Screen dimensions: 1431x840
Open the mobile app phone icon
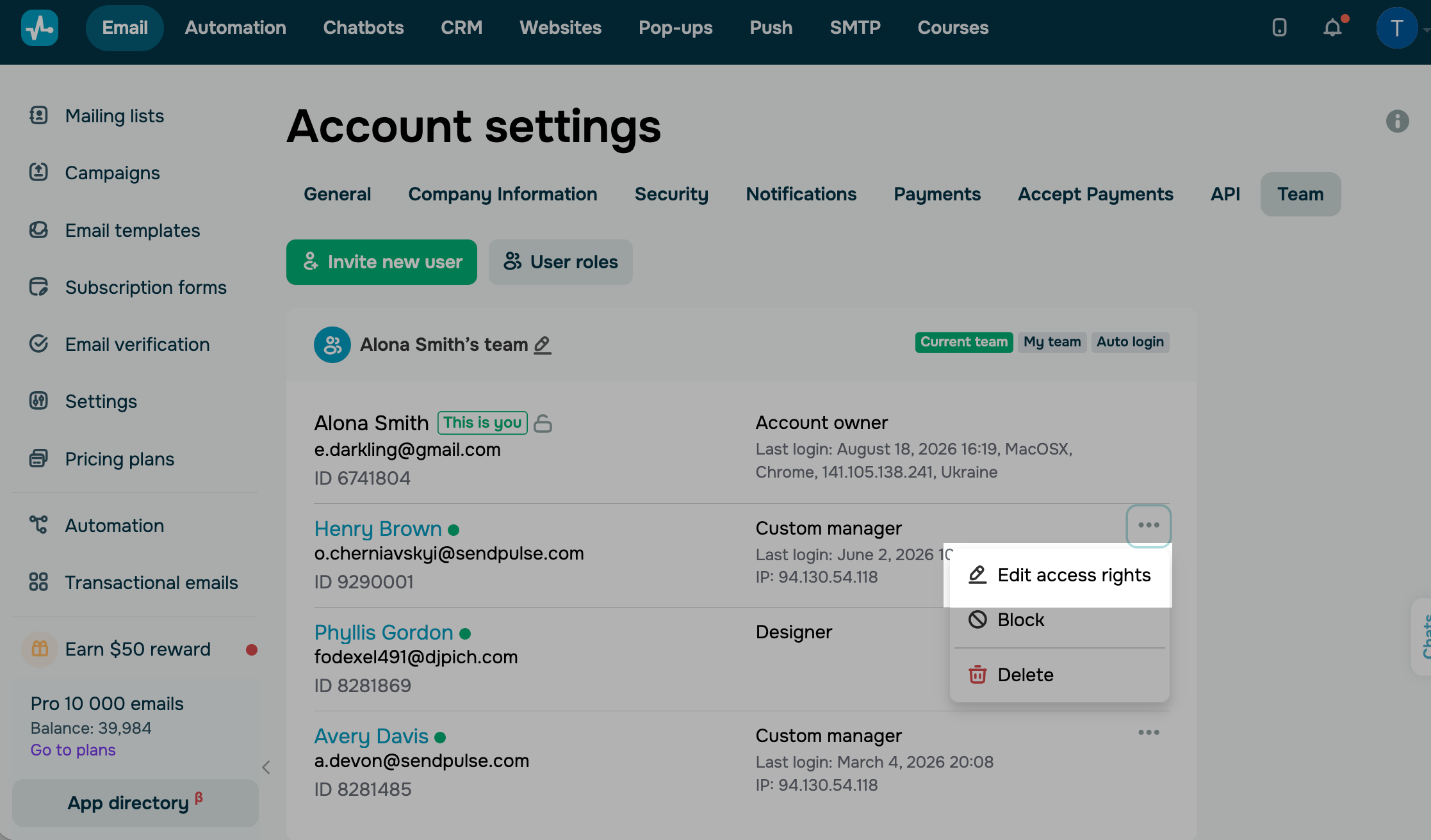point(1279,28)
